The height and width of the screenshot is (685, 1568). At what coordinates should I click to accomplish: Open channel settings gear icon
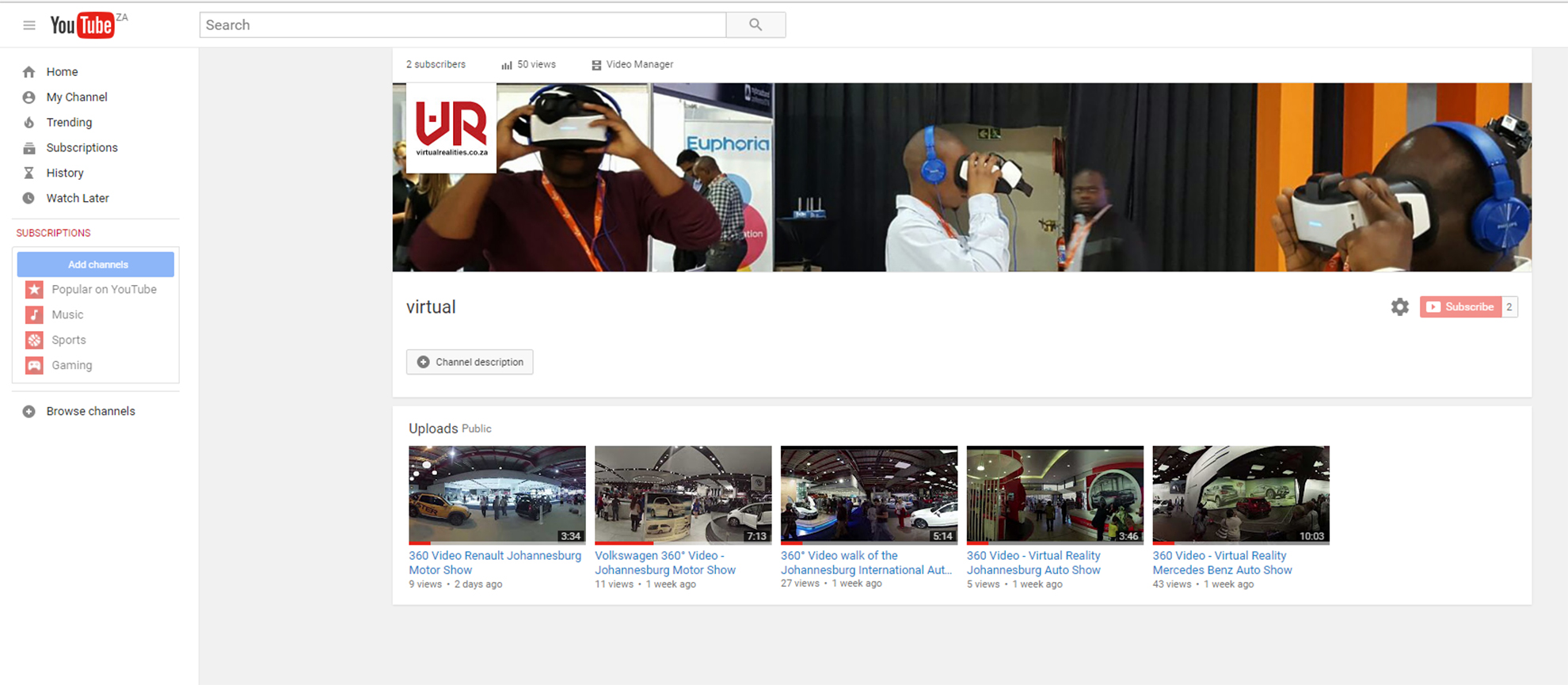tap(1399, 307)
